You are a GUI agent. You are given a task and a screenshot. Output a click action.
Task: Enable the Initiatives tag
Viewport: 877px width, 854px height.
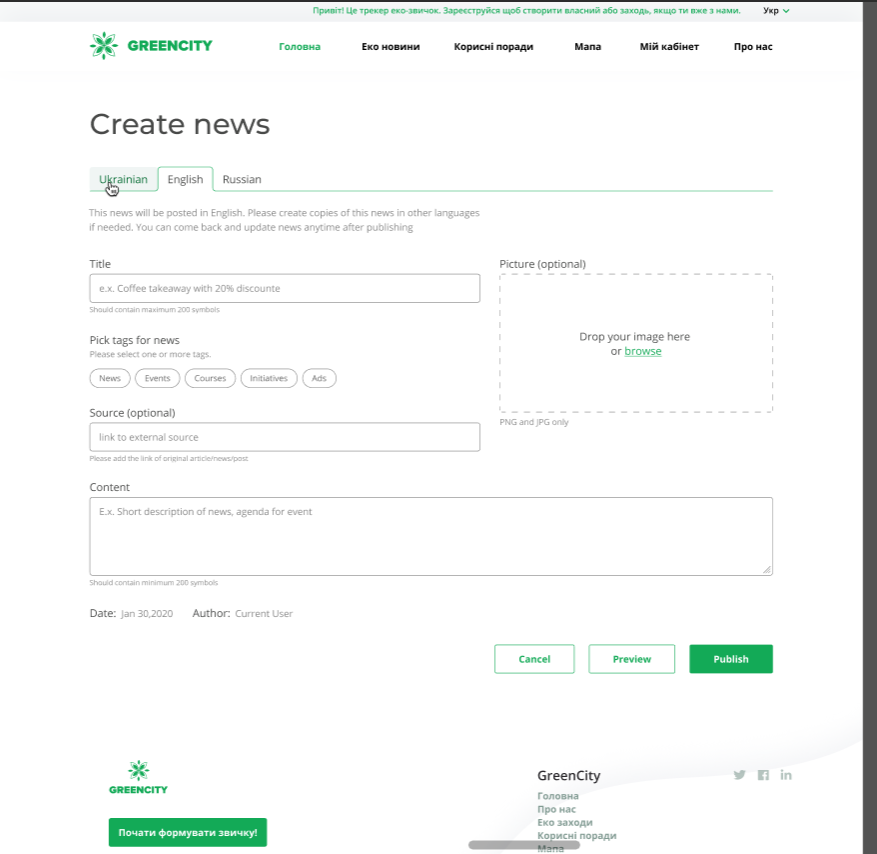[268, 378]
